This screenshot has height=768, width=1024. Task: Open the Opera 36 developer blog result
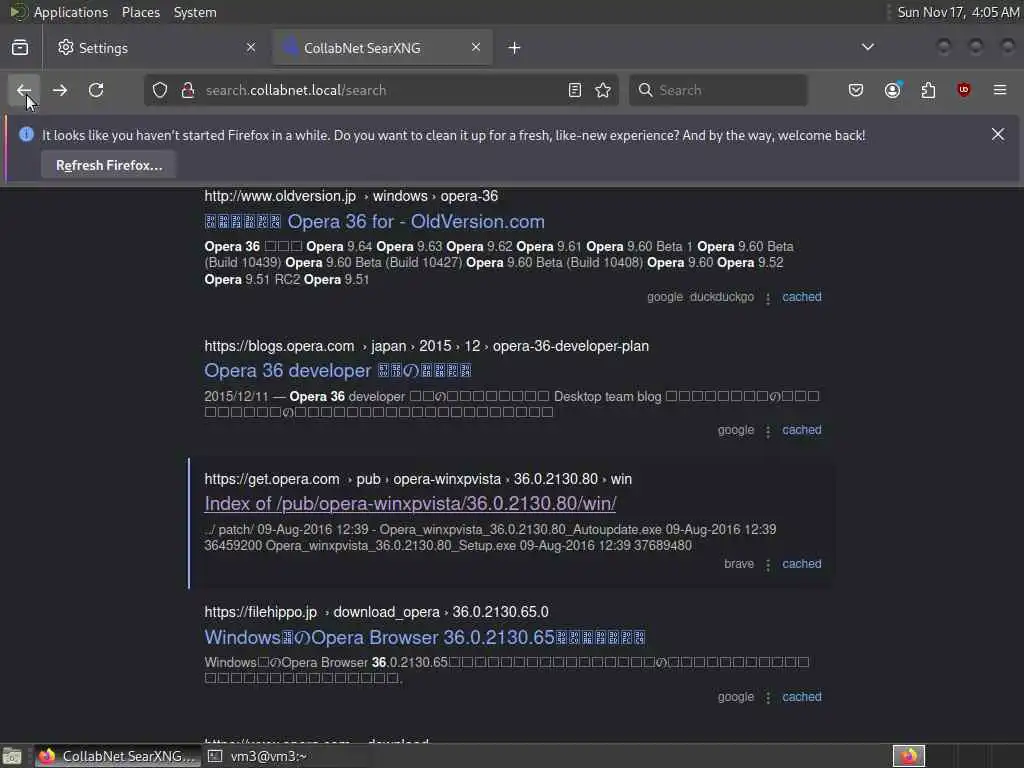point(338,370)
